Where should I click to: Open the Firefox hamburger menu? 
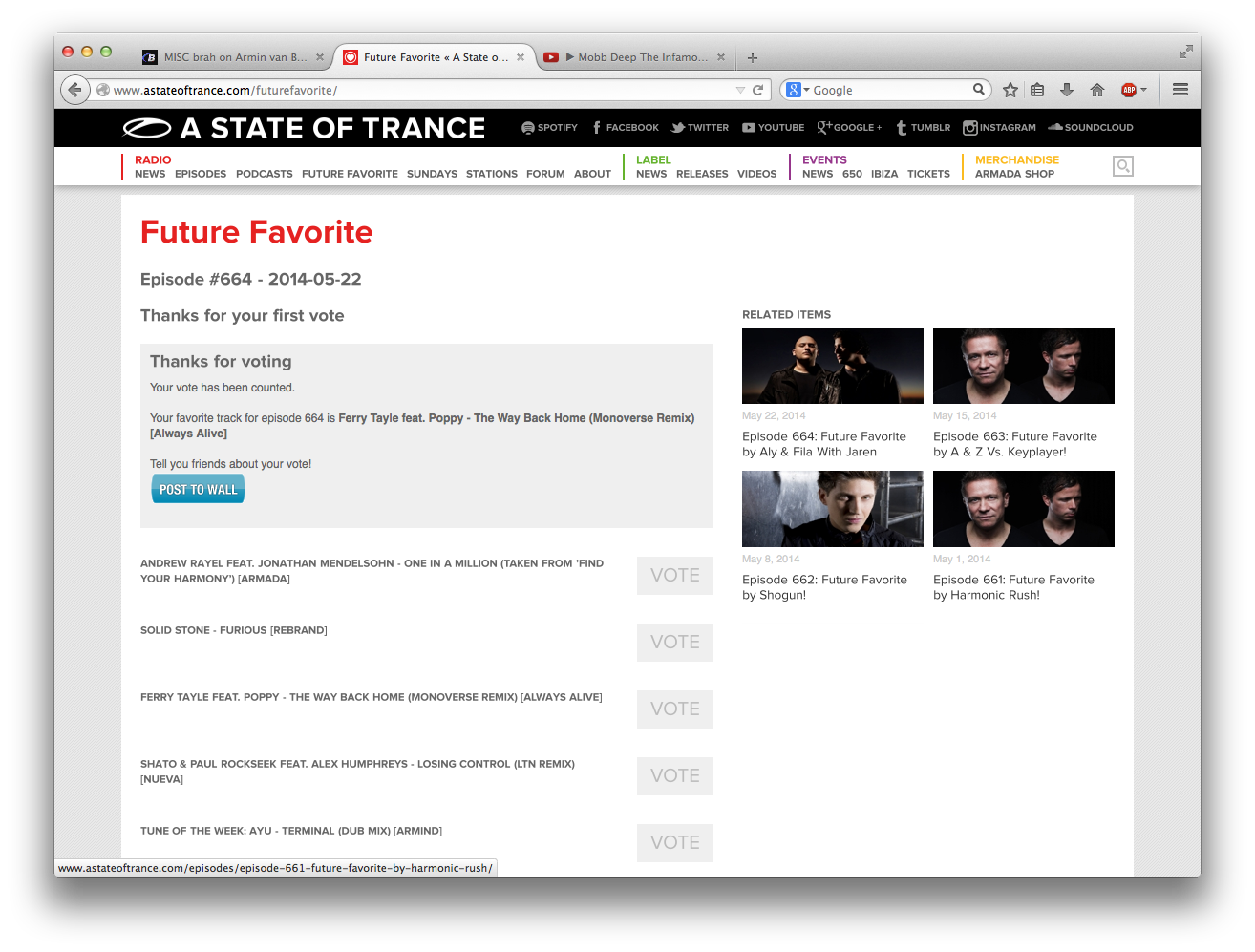click(x=1181, y=90)
